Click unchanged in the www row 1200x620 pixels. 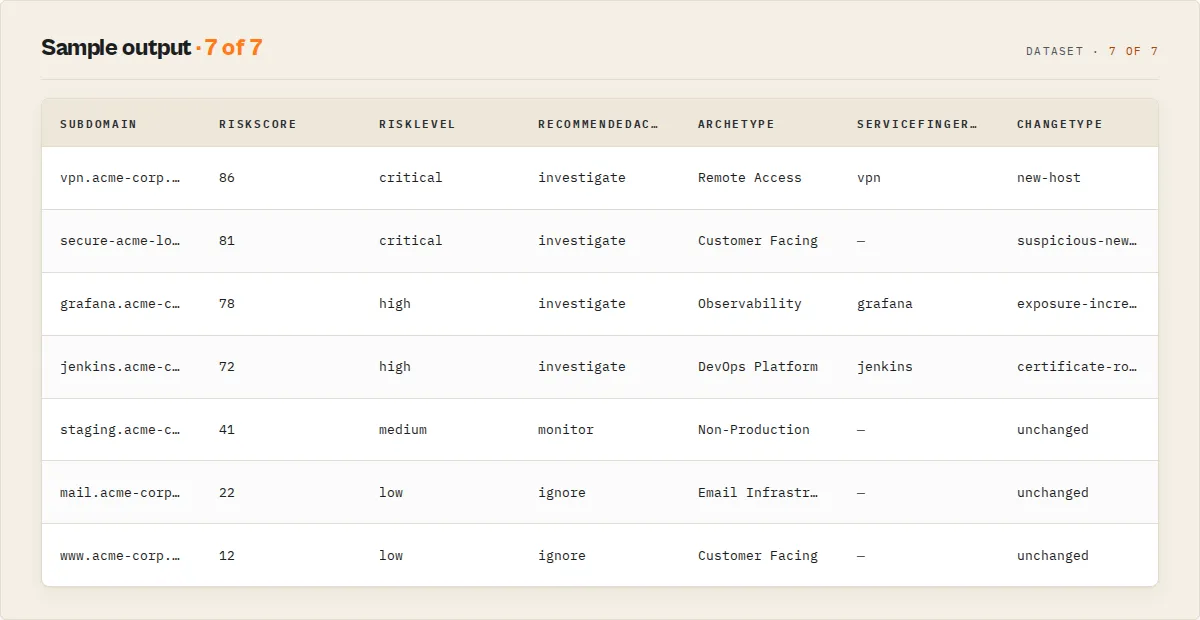pos(1053,556)
